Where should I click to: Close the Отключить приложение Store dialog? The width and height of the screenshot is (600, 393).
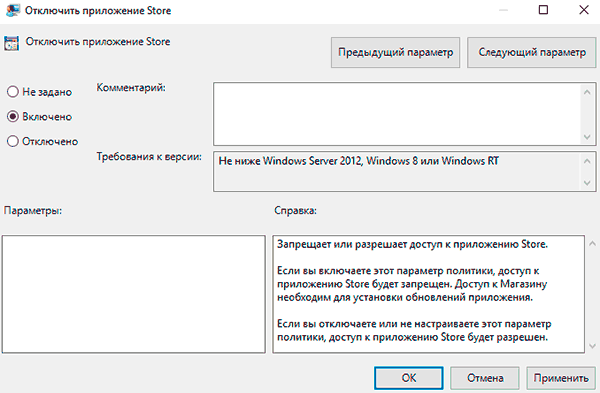pyautogui.click(x=584, y=10)
